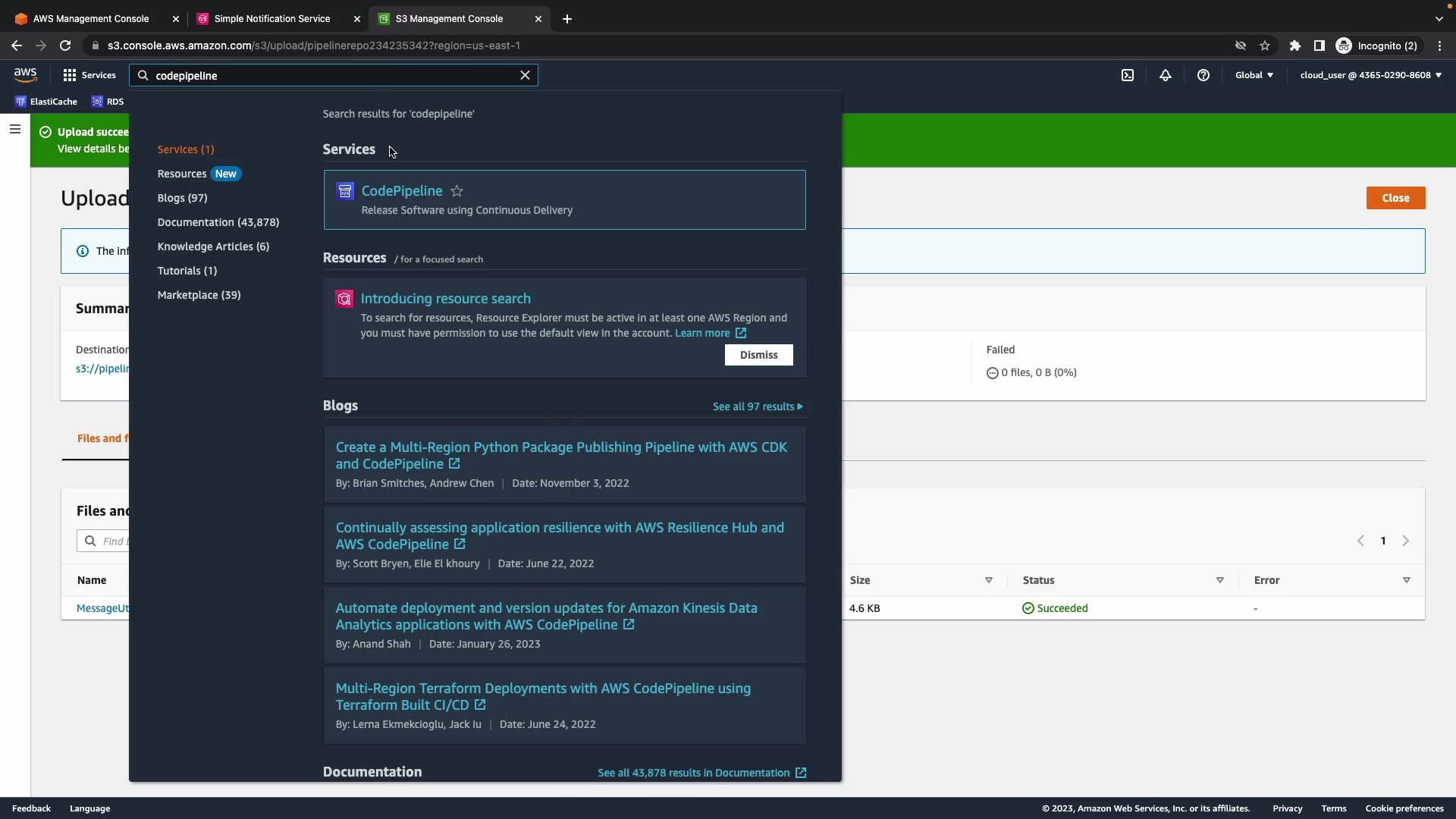Dismiss the resource search notice
The height and width of the screenshot is (819, 1456).
pyautogui.click(x=758, y=355)
